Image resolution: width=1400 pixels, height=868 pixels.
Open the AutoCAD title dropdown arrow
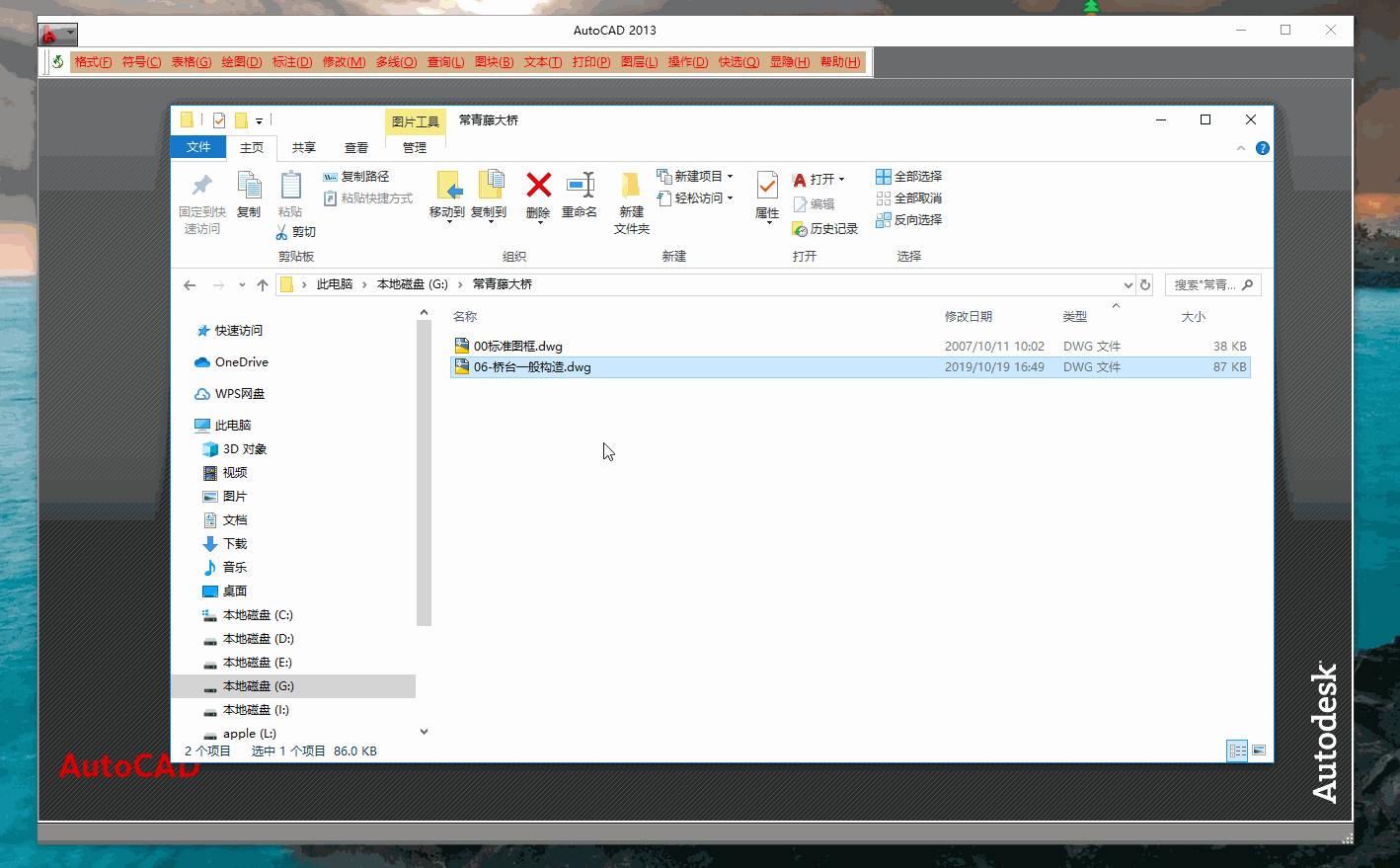point(69,34)
